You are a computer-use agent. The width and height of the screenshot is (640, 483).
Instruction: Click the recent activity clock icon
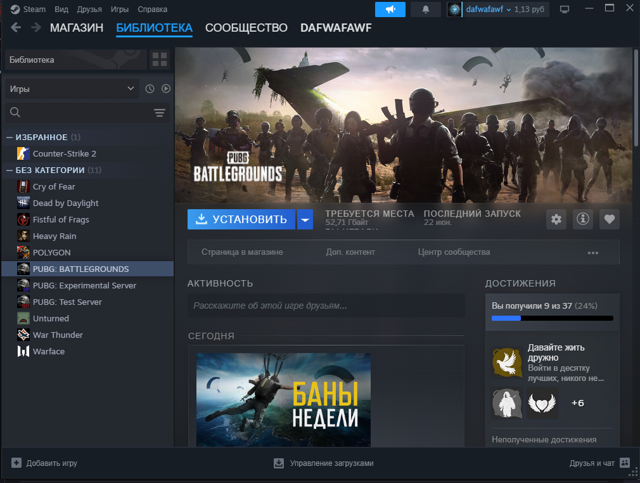pyautogui.click(x=150, y=89)
